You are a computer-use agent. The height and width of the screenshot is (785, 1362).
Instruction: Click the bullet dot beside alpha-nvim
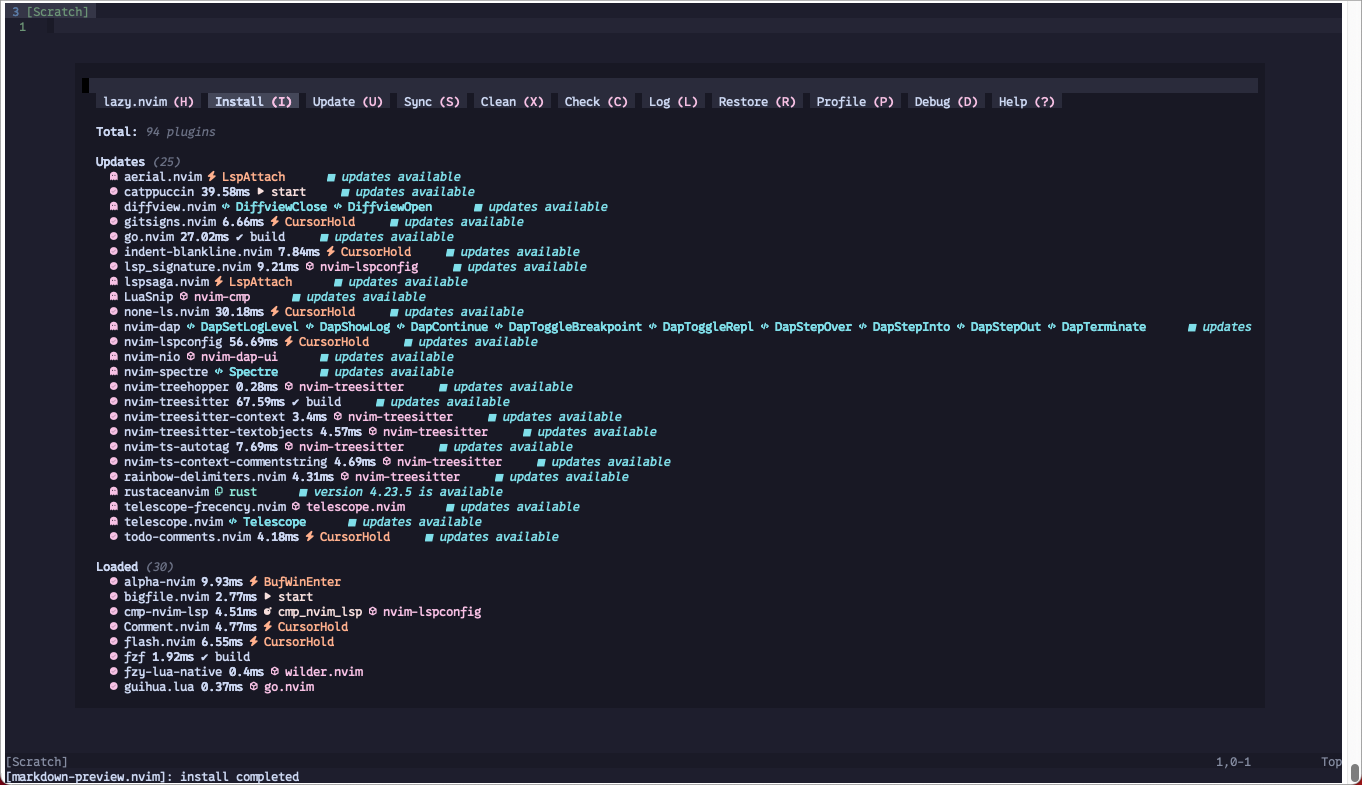pyautogui.click(x=114, y=582)
